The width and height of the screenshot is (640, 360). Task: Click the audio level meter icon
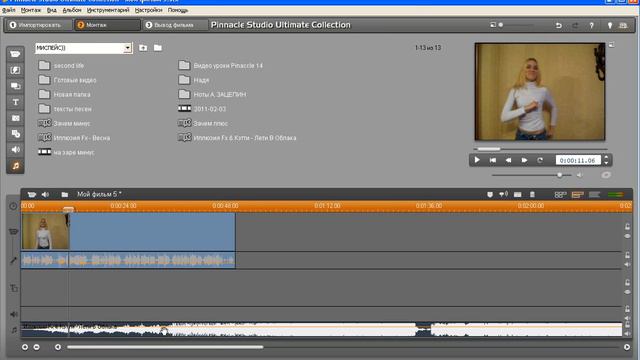click(616, 195)
